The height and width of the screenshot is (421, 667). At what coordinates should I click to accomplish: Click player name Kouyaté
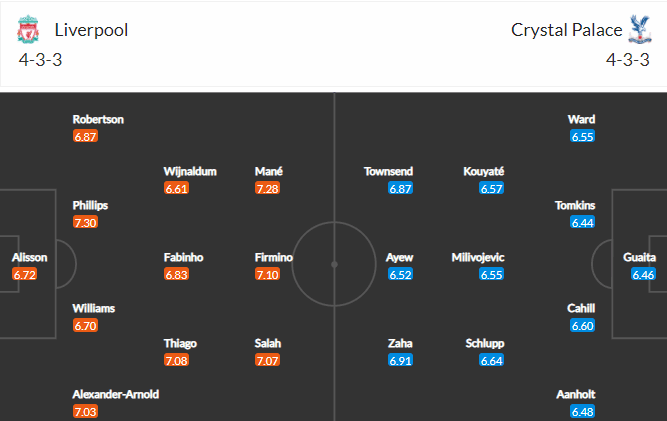pyautogui.click(x=484, y=171)
